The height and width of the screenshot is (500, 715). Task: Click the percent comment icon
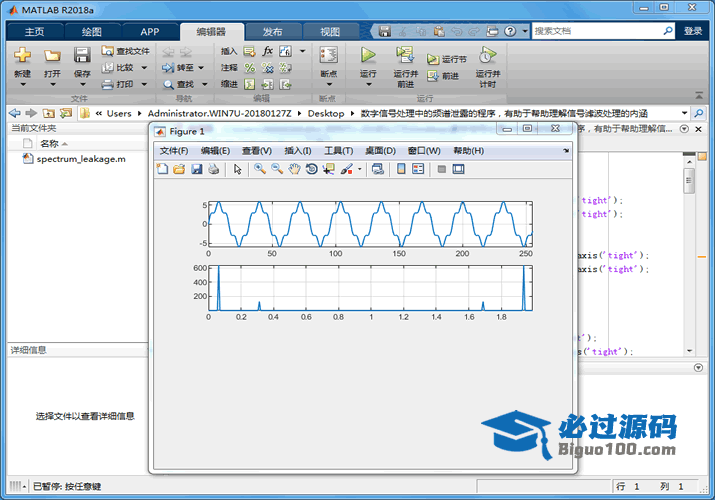(x=249, y=68)
